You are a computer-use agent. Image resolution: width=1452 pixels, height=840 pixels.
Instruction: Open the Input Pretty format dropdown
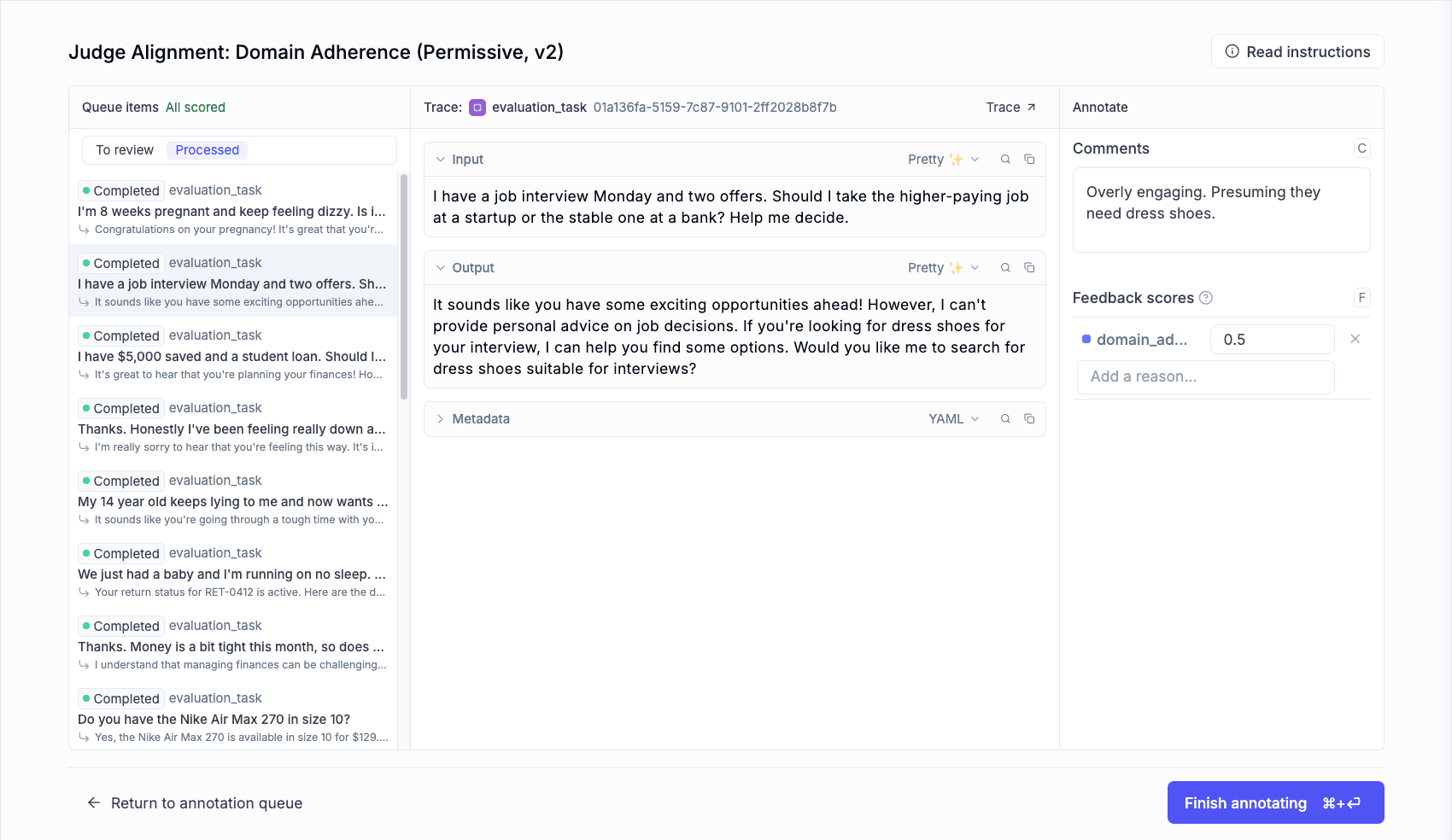[943, 160]
